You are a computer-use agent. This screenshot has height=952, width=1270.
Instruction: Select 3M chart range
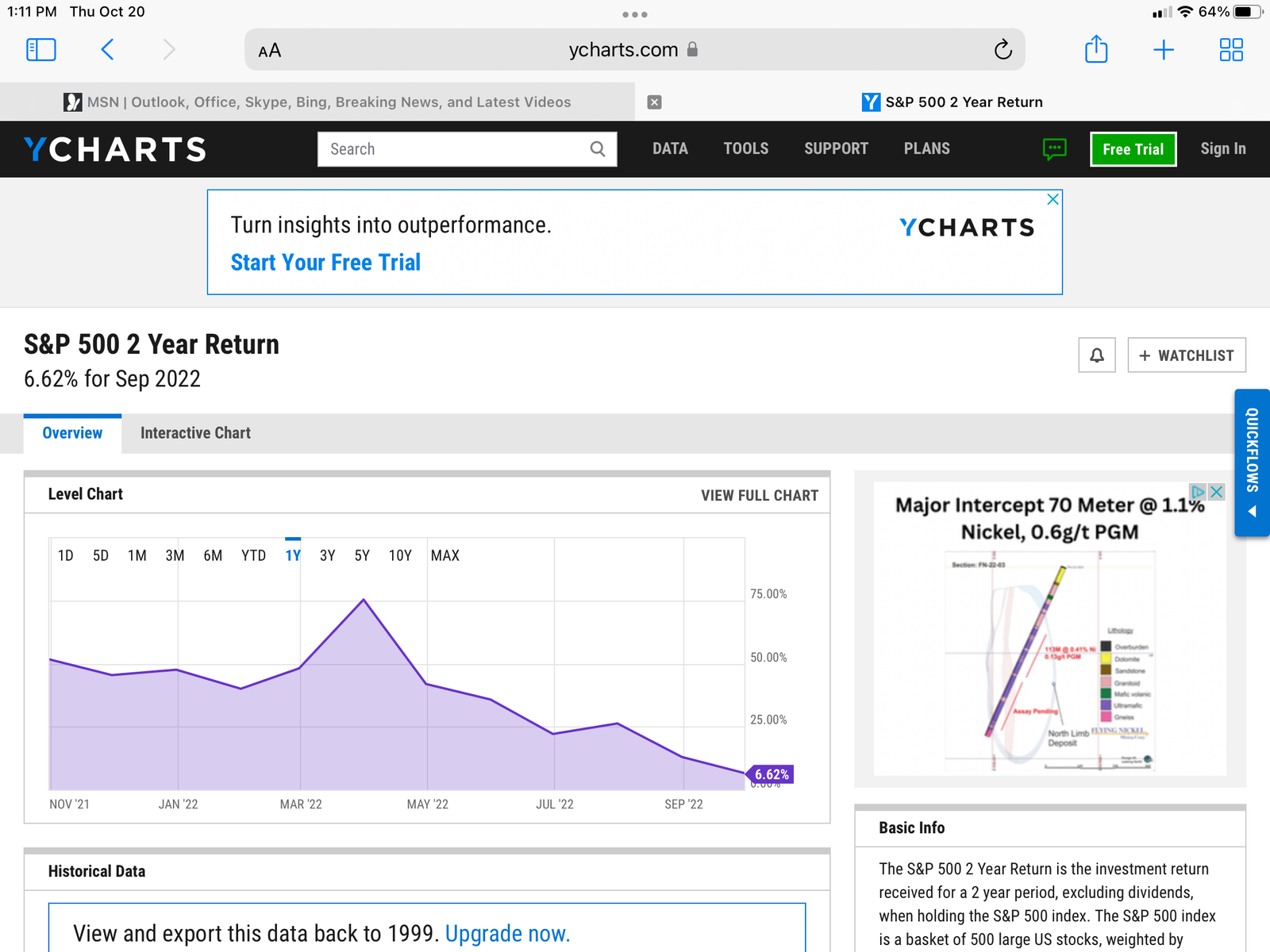(x=175, y=556)
